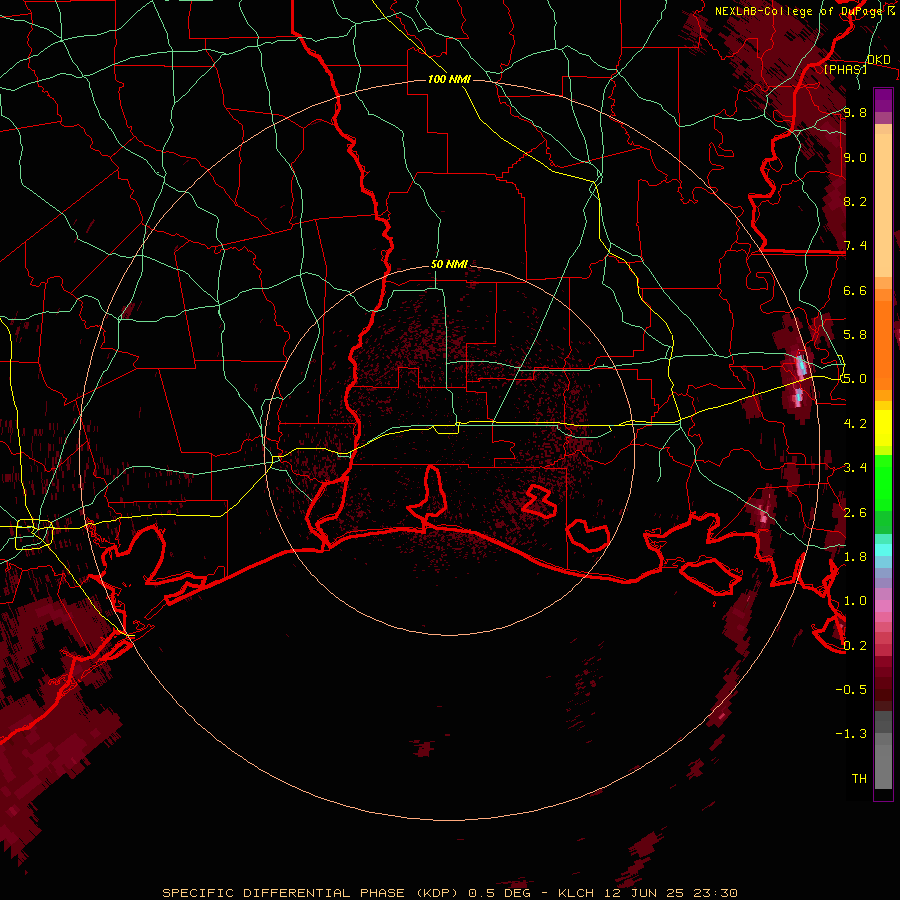This screenshot has height=900, width=900.
Task: Pick the peach swatch beside 8.2
Action: coord(883,205)
